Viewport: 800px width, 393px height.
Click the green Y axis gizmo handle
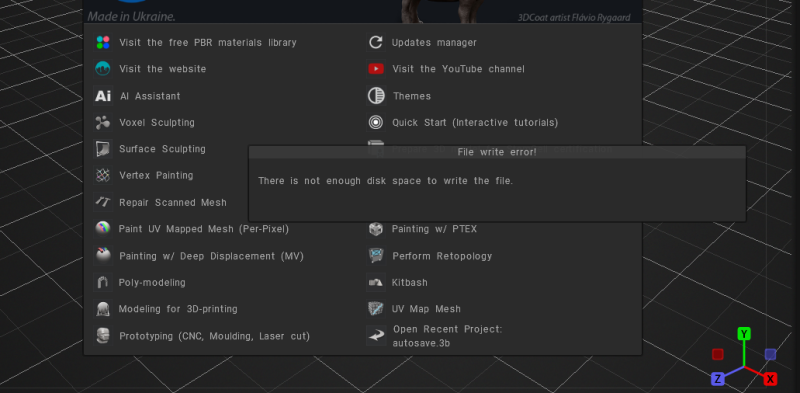point(744,334)
